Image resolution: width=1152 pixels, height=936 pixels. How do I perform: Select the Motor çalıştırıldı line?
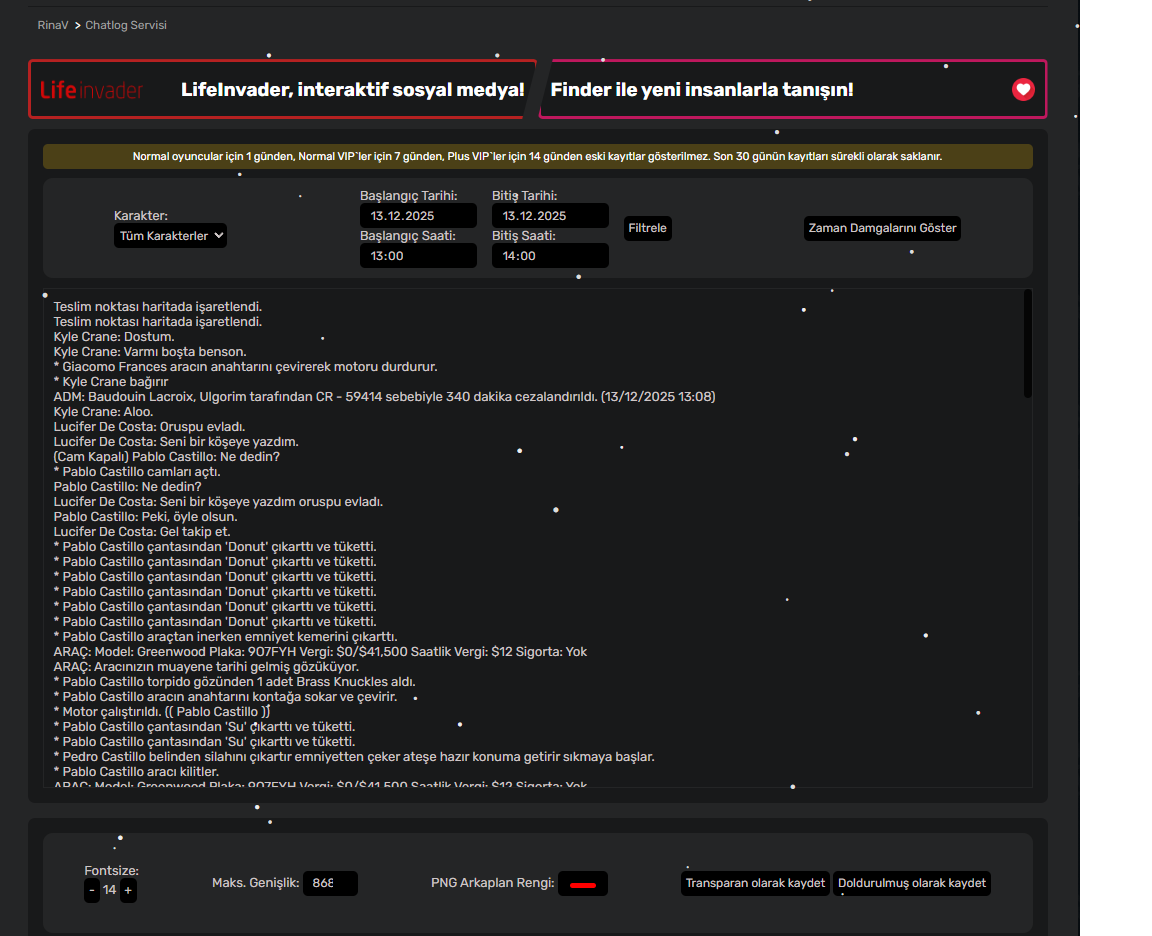tap(162, 712)
